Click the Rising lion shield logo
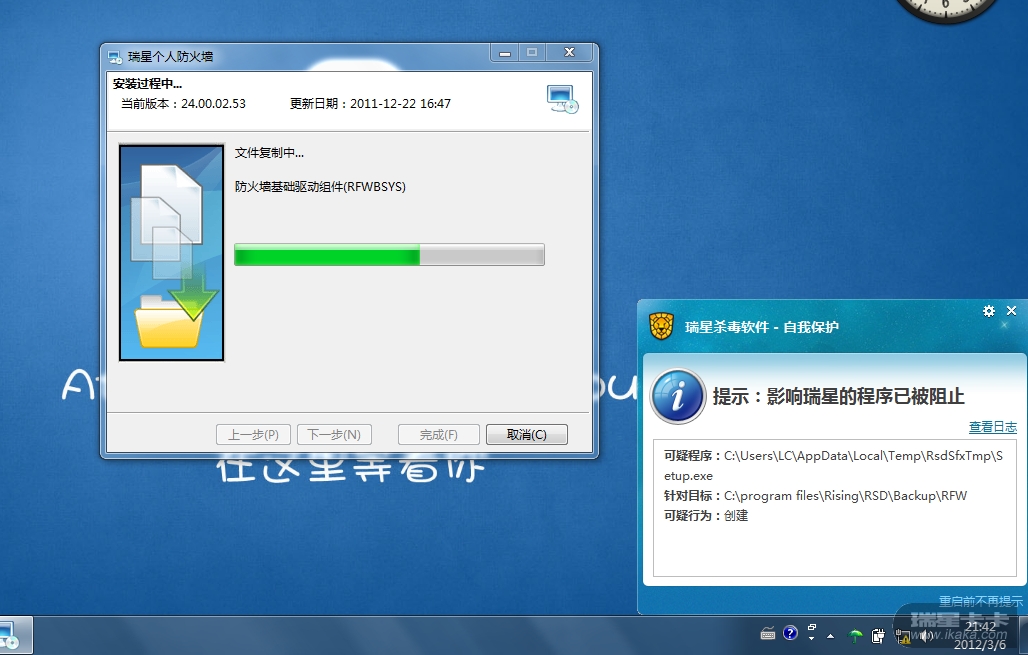 pyautogui.click(x=662, y=326)
